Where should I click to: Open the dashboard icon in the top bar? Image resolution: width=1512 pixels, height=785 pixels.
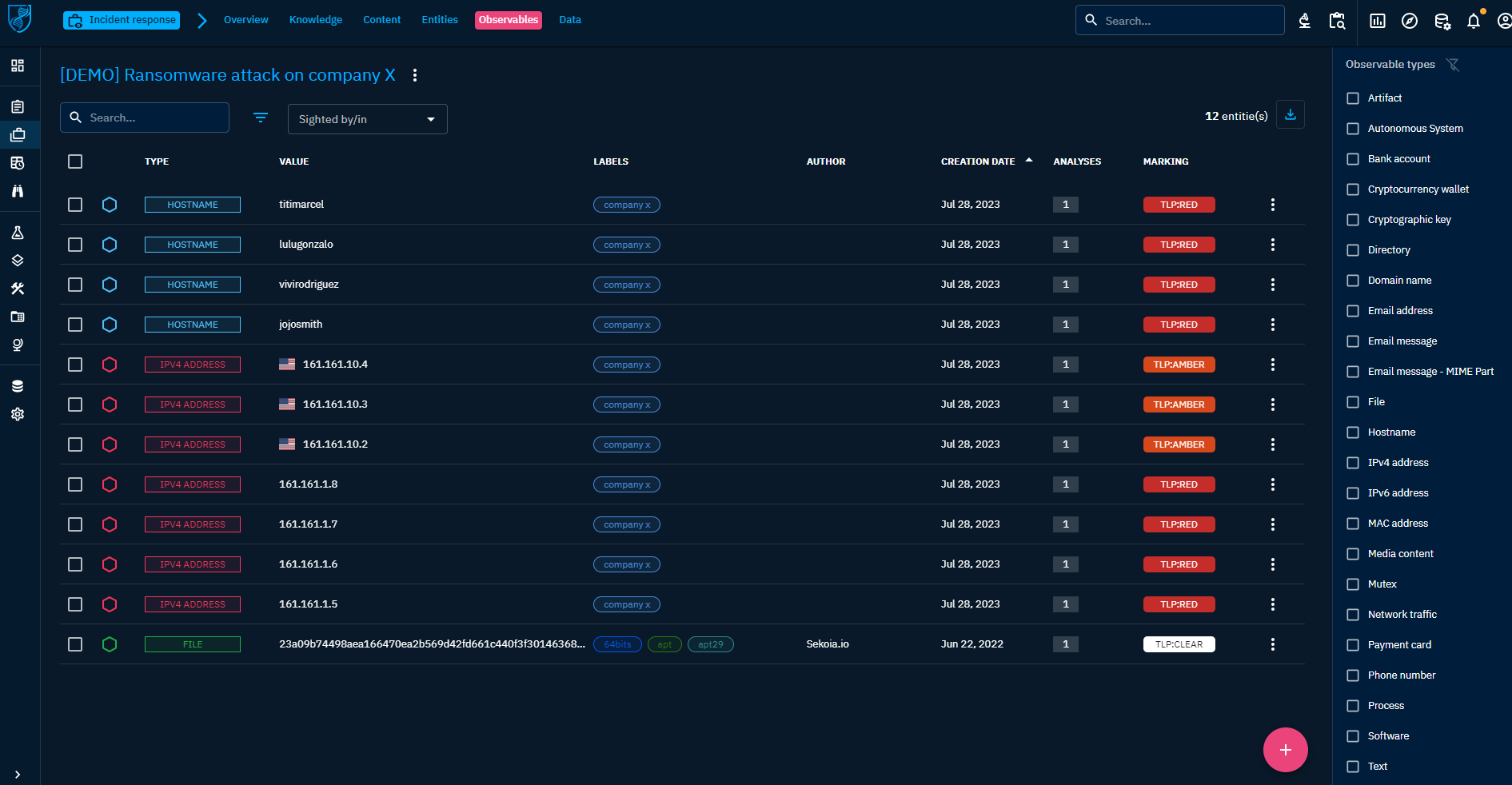click(x=1377, y=22)
